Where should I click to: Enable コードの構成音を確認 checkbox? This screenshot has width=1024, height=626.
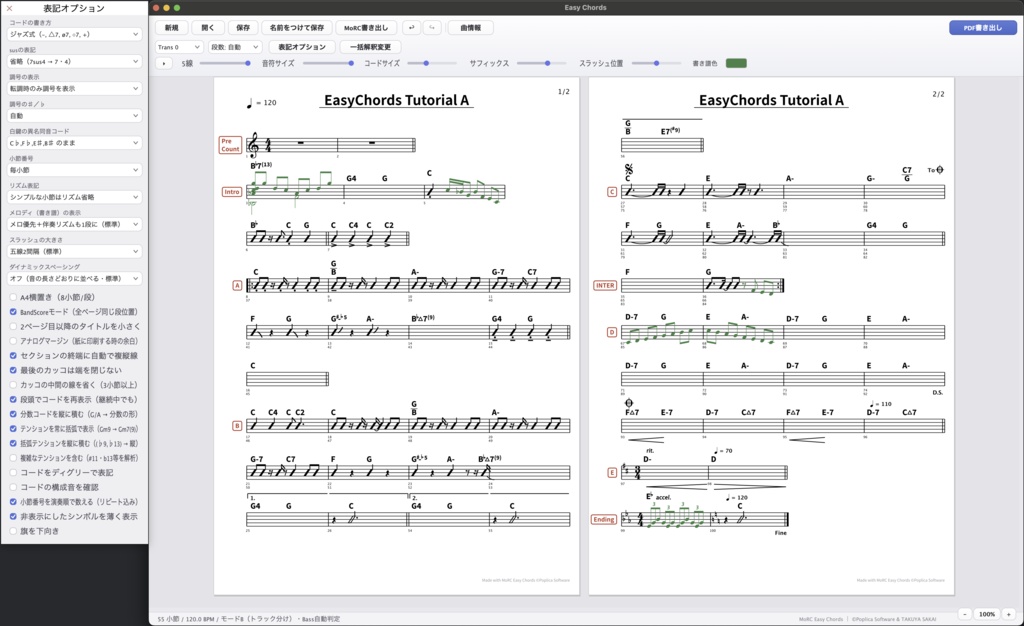pyautogui.click(x=13, y=487)
